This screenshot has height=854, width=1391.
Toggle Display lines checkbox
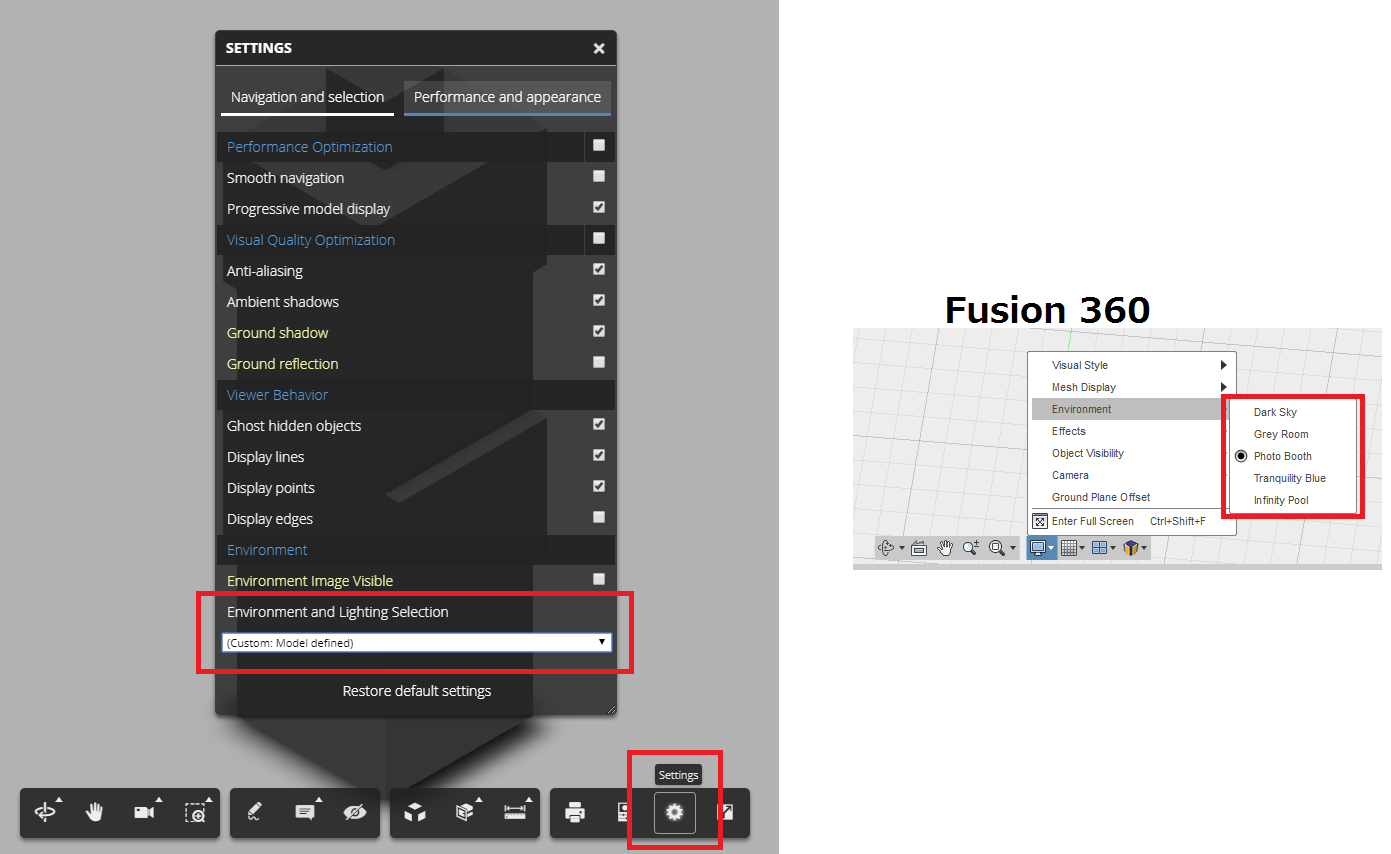(x=599, y=456)
